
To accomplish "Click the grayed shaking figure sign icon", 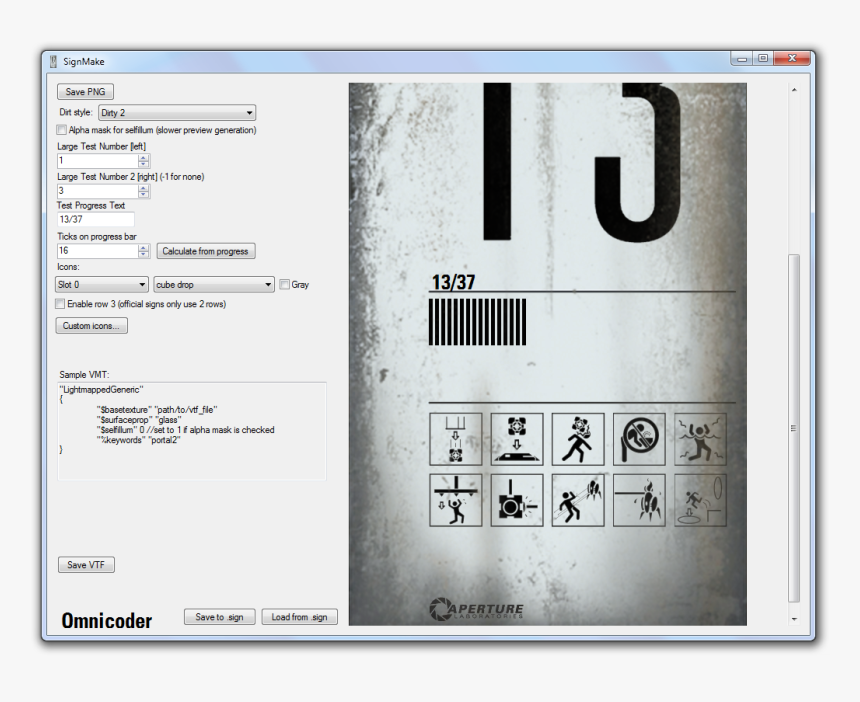I will (700, 439).
